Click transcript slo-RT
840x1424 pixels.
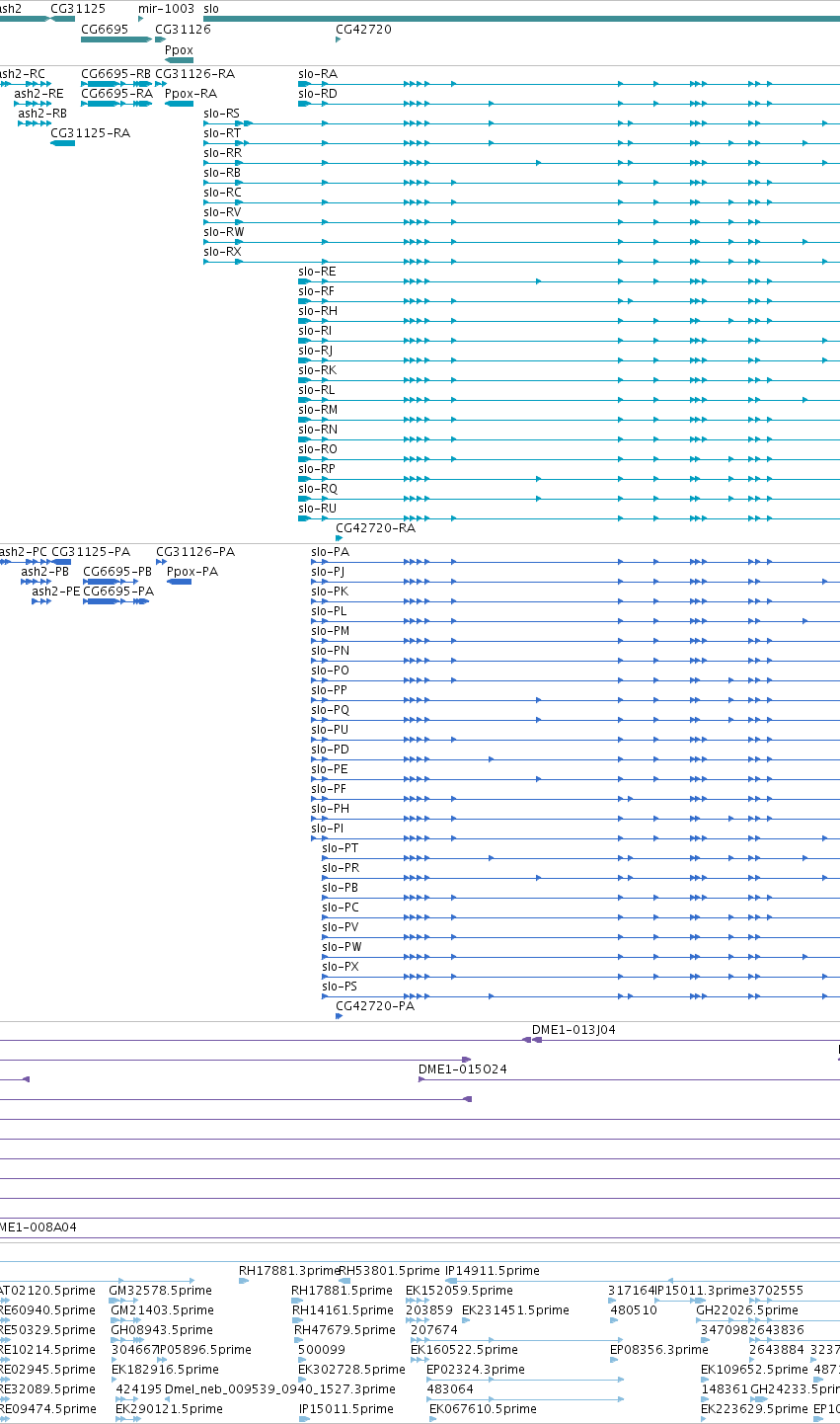click(x=222, y=133)
